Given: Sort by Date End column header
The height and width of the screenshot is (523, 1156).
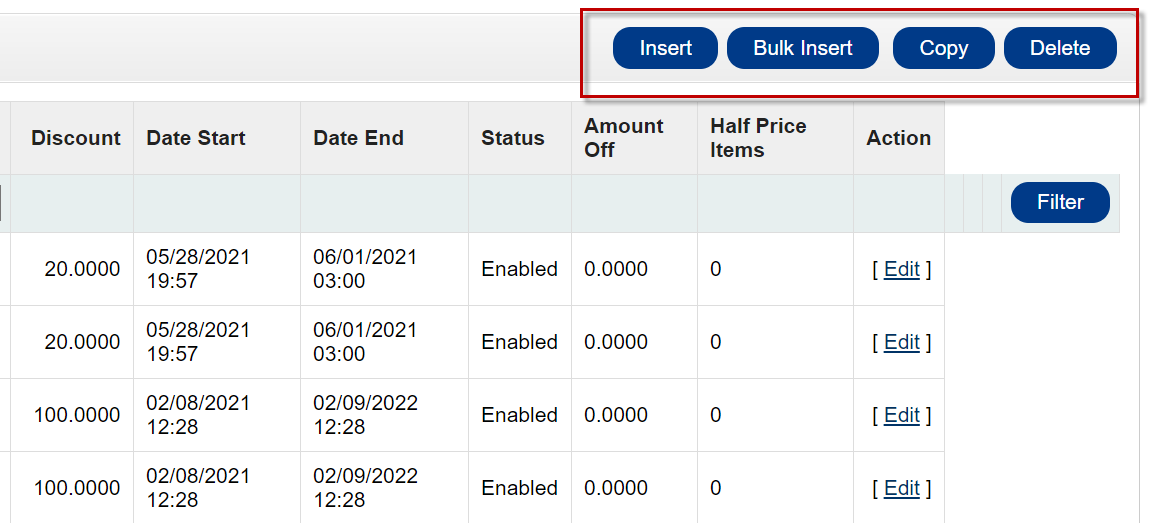Looking at the screenshot, I should [358, 138].
